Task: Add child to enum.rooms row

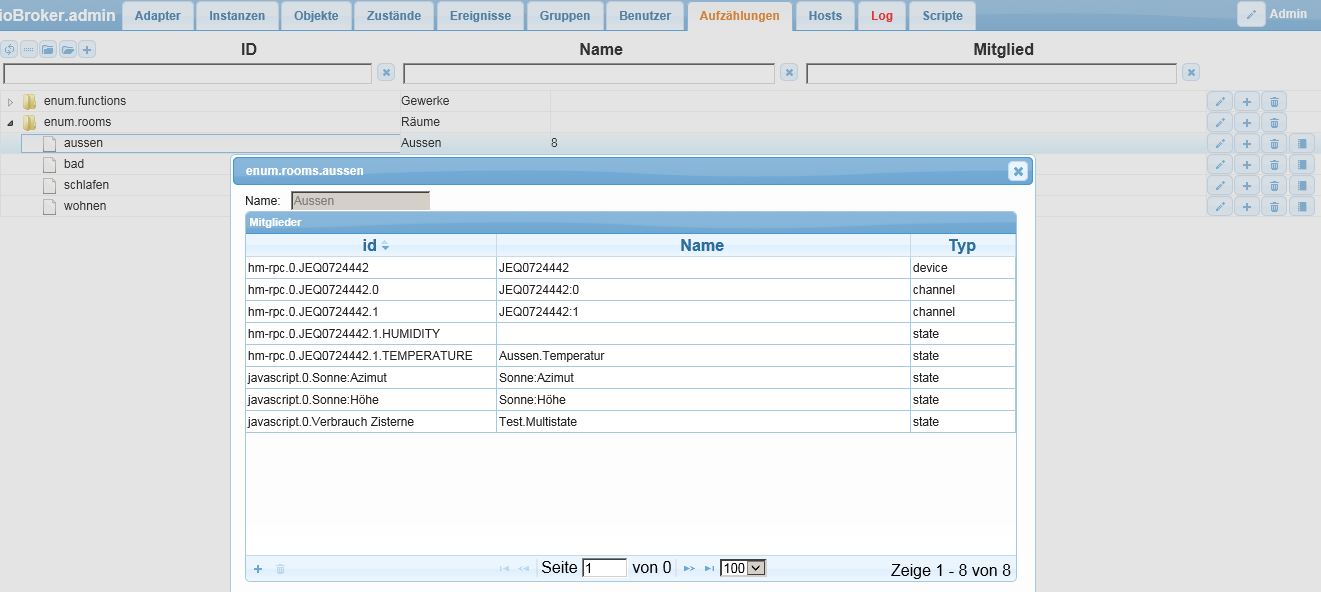Action: pos(1247,122)
